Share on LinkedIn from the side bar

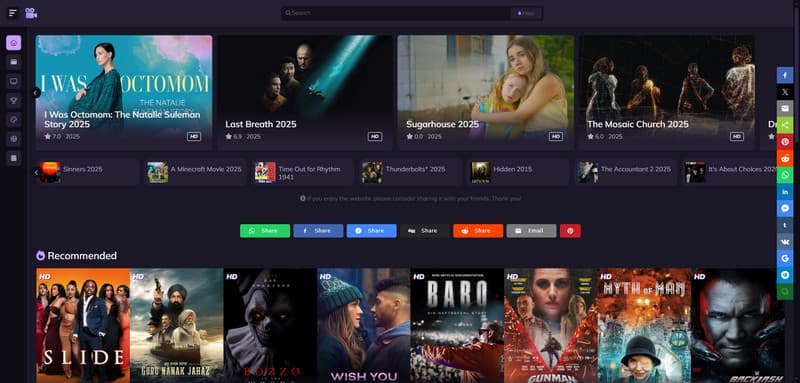pos(785,192)
